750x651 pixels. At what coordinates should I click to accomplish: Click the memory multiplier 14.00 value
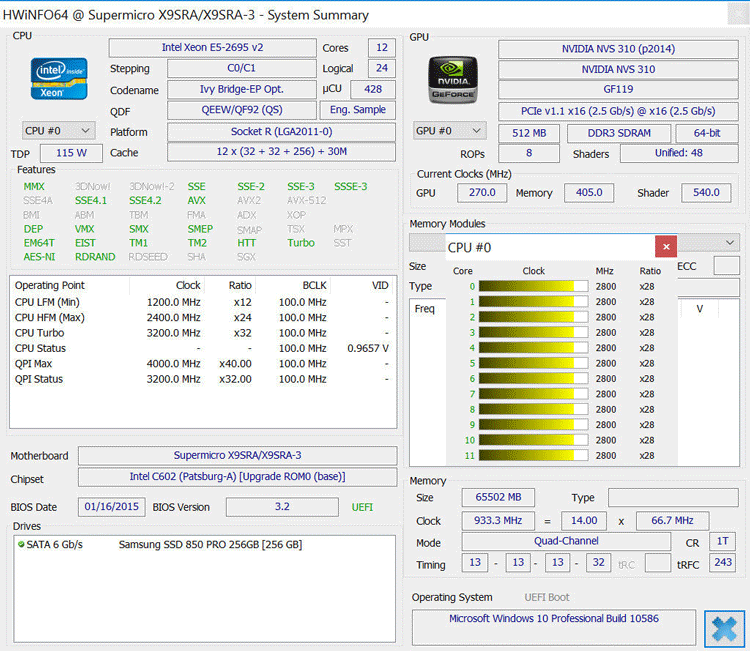coord(584,521)
